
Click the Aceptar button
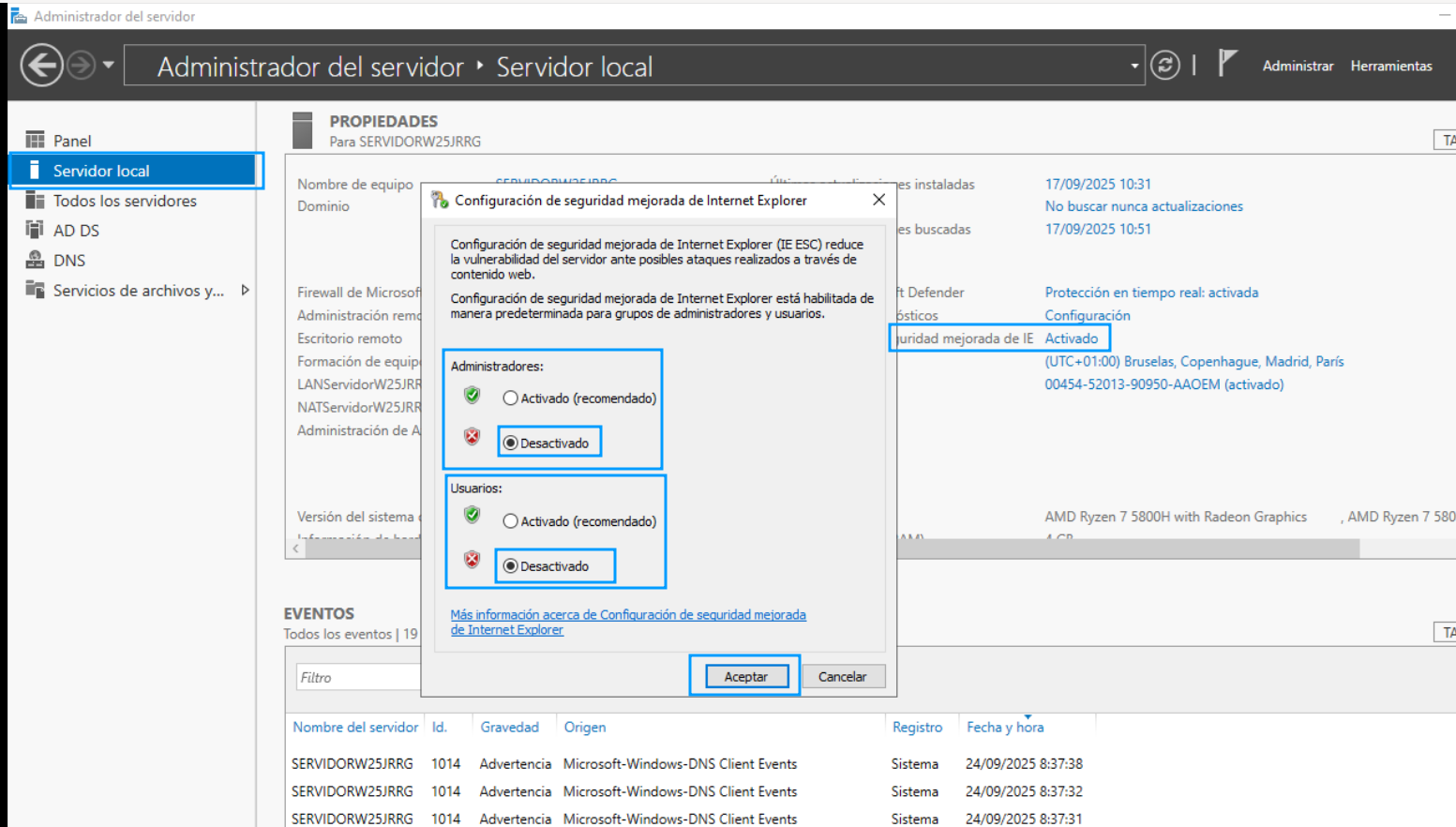tap(745, 676)
